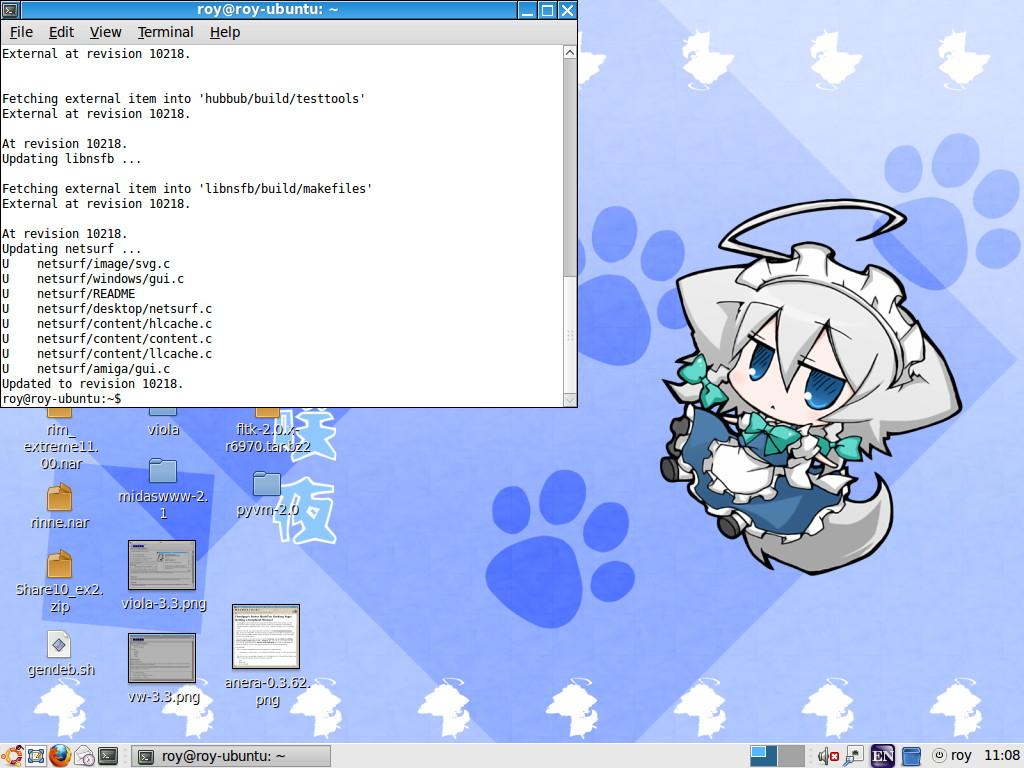Image resolution: width=1024 pixels, height=768 pixels.
Task: Open the Terminal menu
Action: (165, 32)
